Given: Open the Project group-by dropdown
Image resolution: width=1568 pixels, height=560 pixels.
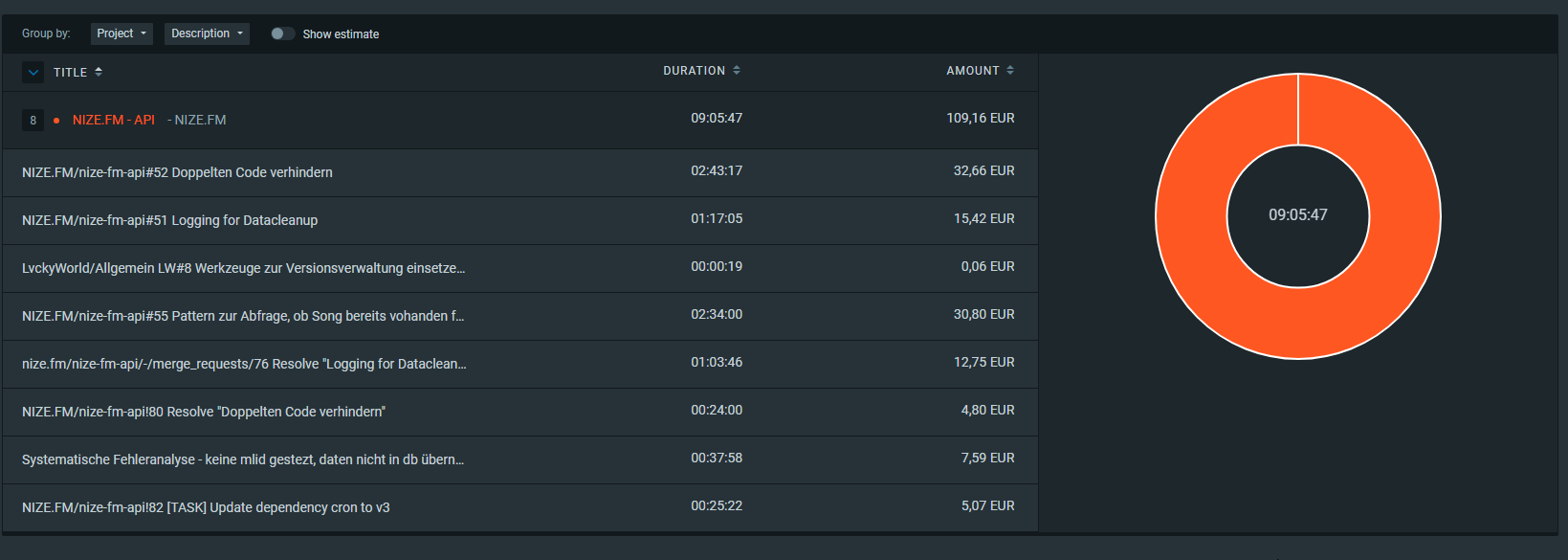Looking at the screenshot, I should tap(121, 34).
